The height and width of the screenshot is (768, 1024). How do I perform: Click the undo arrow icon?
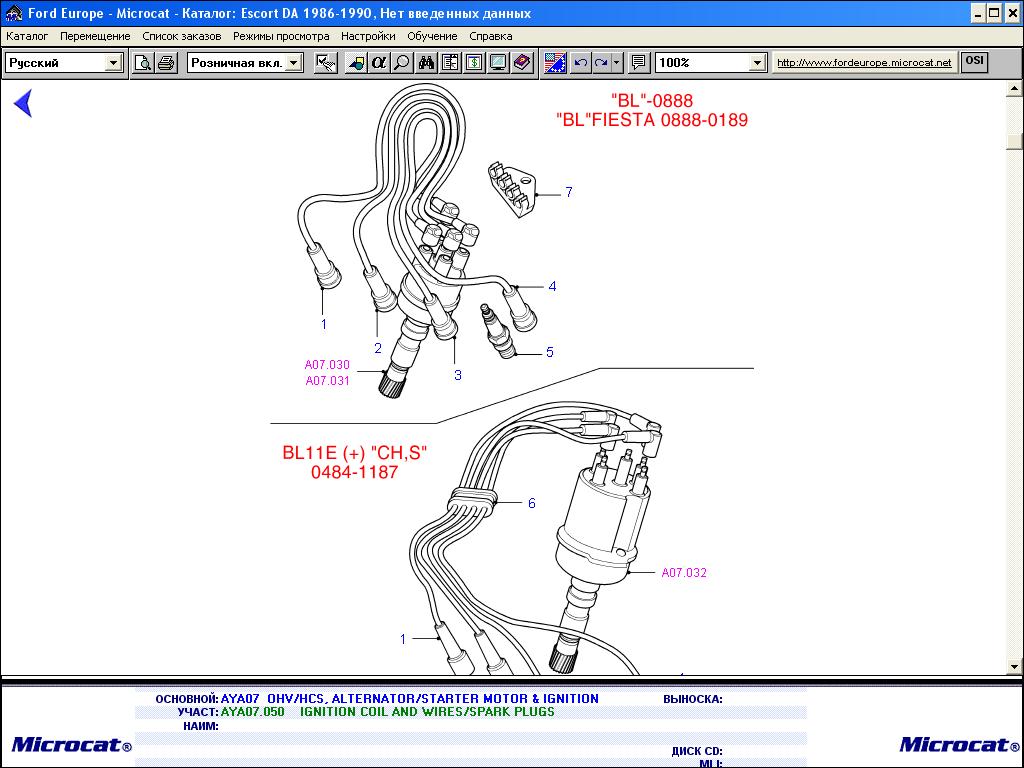(581, 63)
